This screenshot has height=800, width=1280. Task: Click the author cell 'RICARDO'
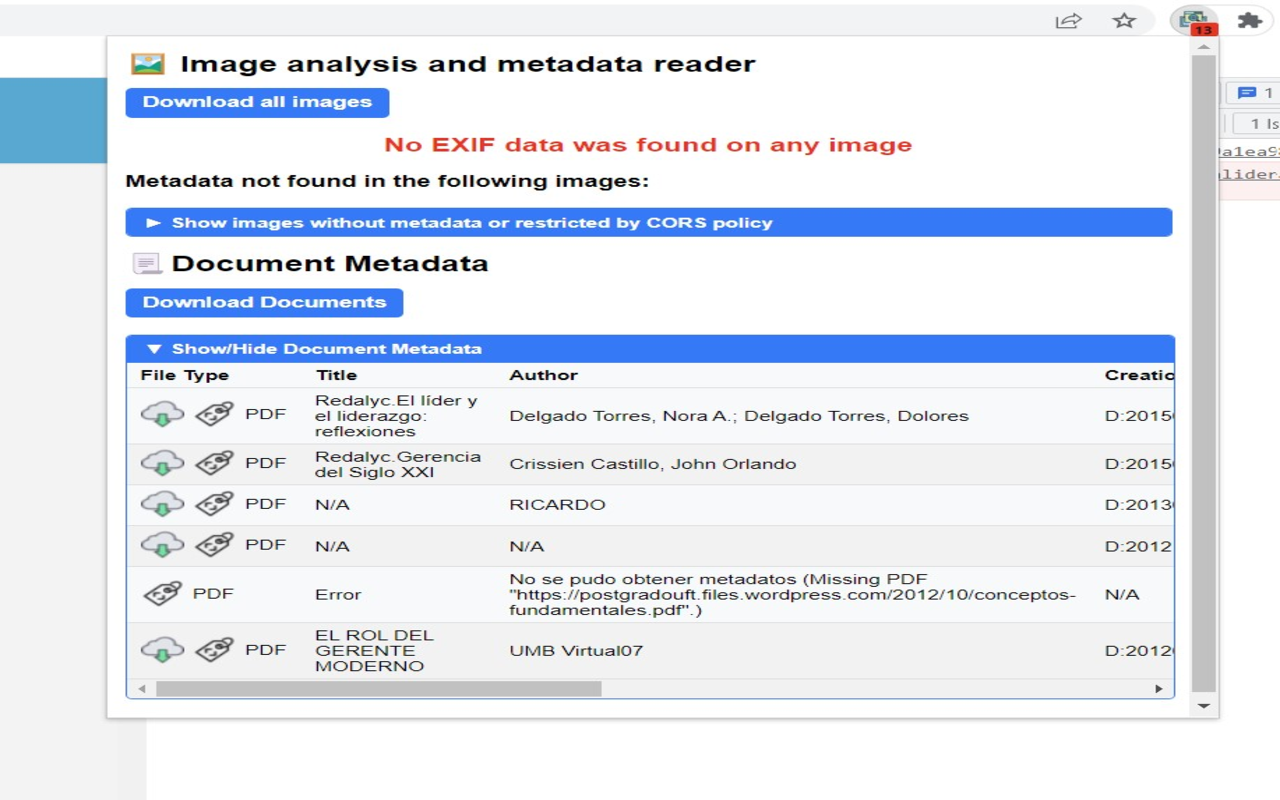click(557, 505)
